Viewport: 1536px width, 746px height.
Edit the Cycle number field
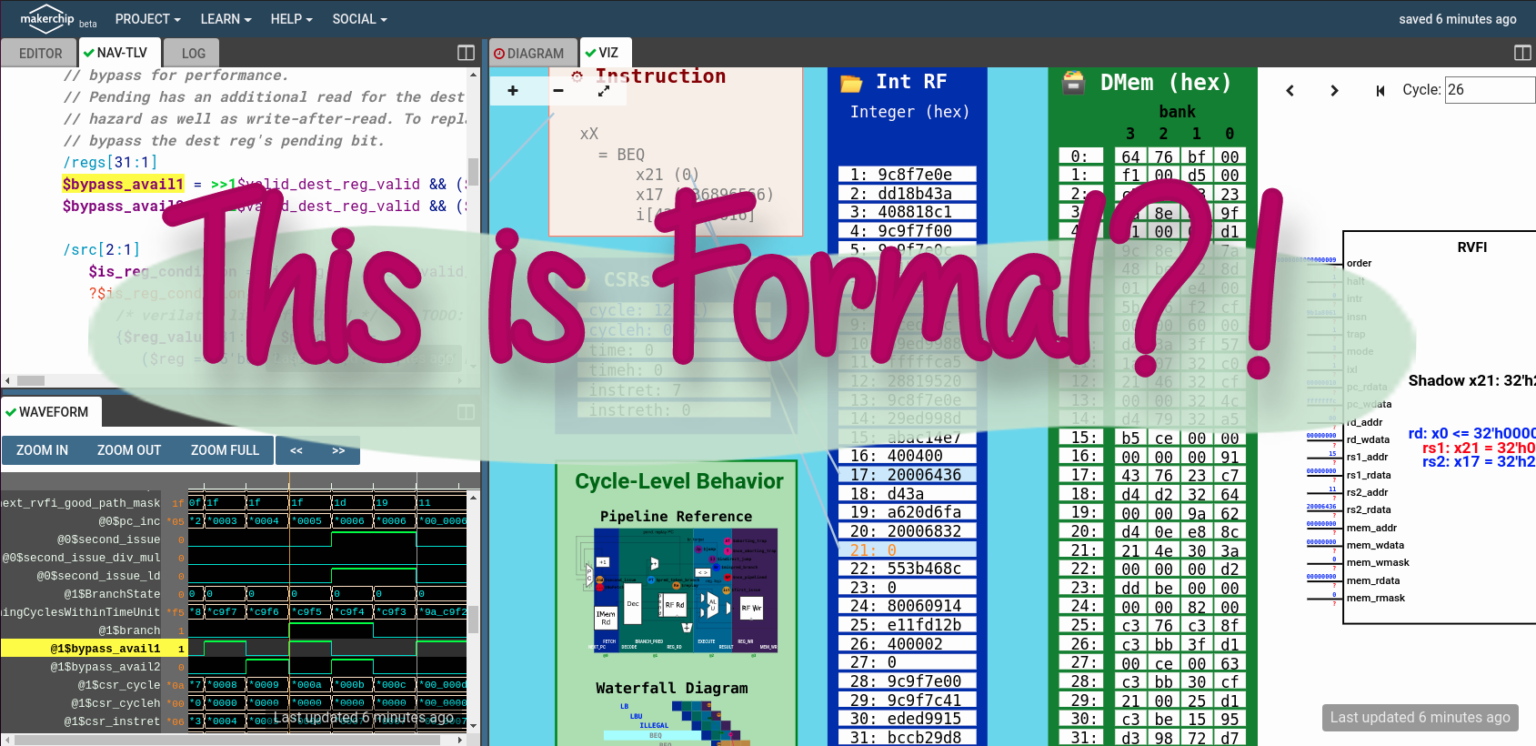1489,90
